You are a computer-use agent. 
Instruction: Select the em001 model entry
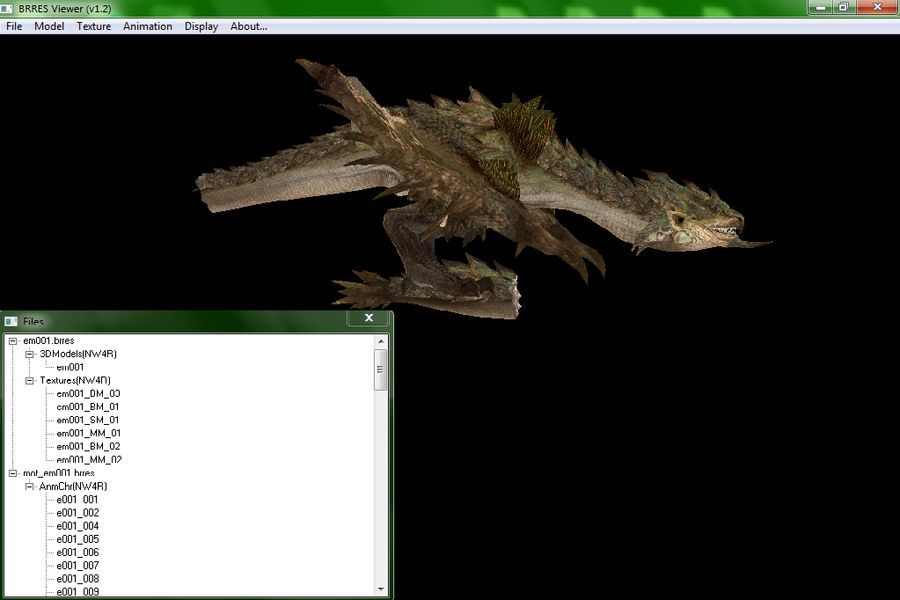click(x=70, y=367)
